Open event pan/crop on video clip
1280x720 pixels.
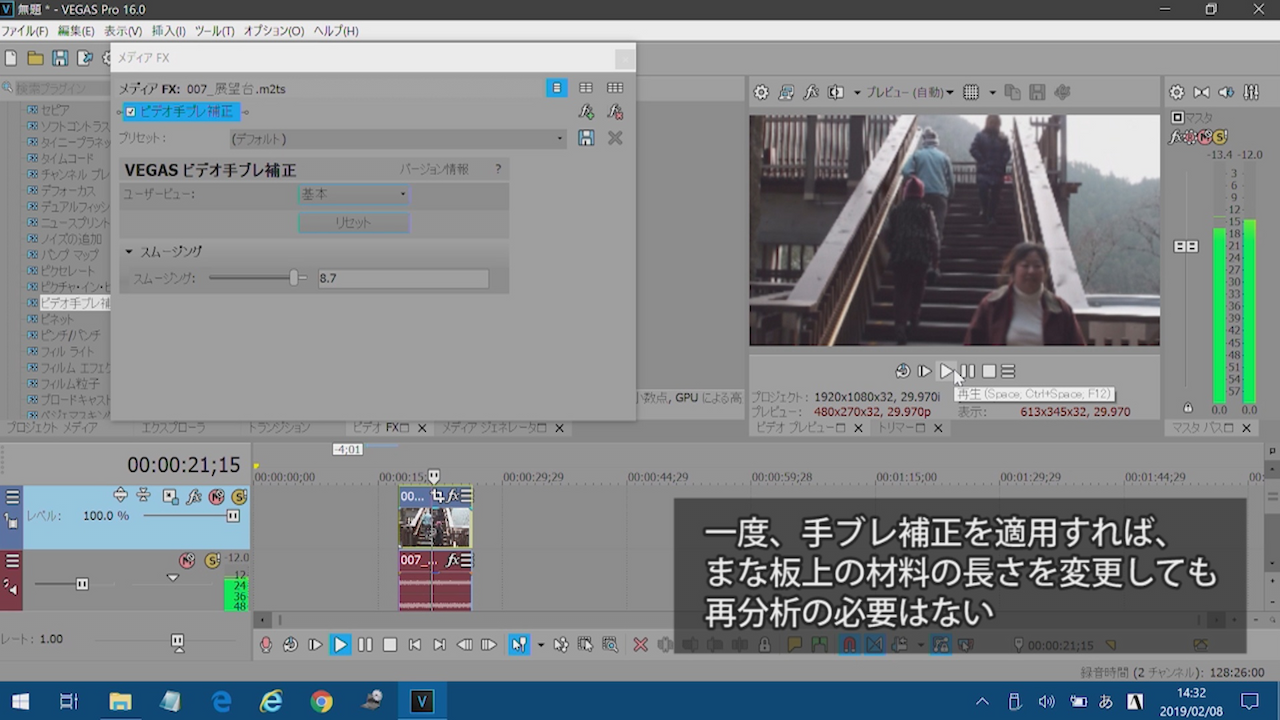pos(437,496)
